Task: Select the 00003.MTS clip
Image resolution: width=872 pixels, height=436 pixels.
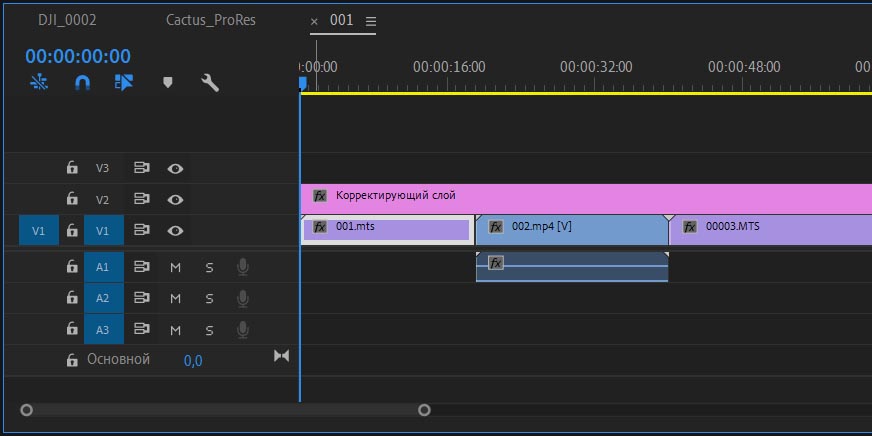Action: pyautogui.click(x=771, y=230)
